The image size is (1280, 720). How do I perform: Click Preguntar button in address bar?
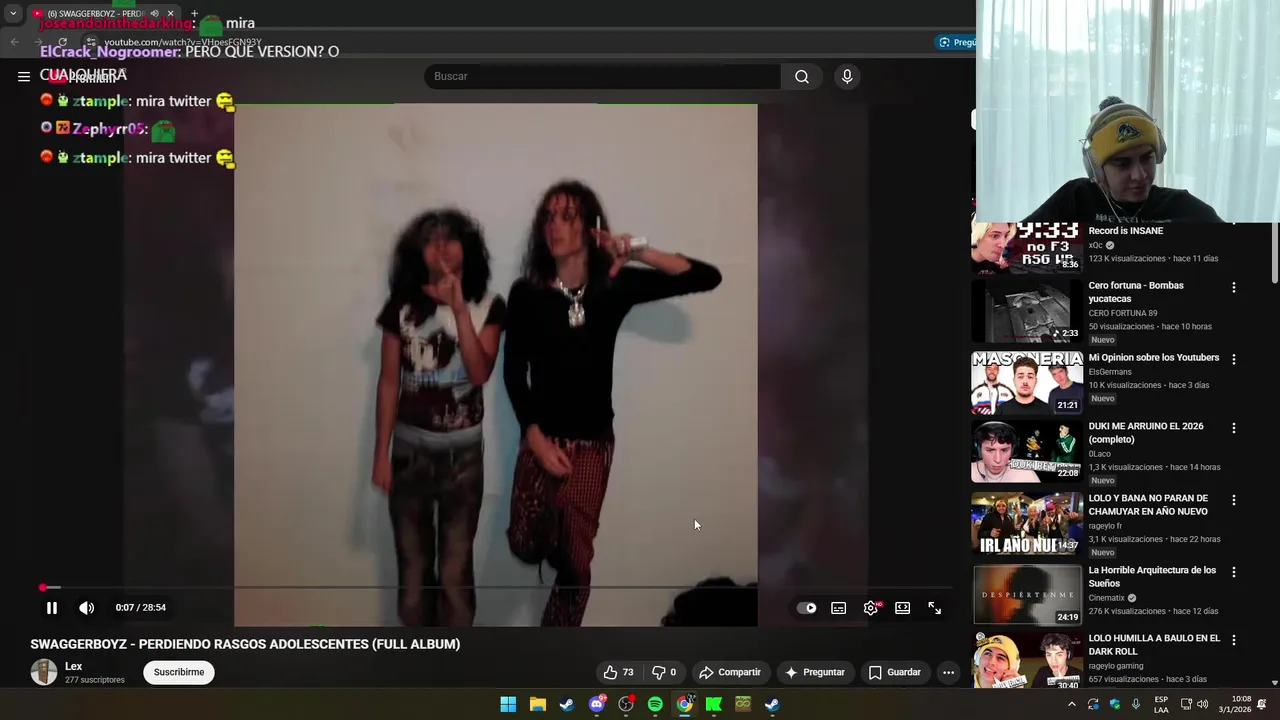pyautogui.click(x=956, y=42)
